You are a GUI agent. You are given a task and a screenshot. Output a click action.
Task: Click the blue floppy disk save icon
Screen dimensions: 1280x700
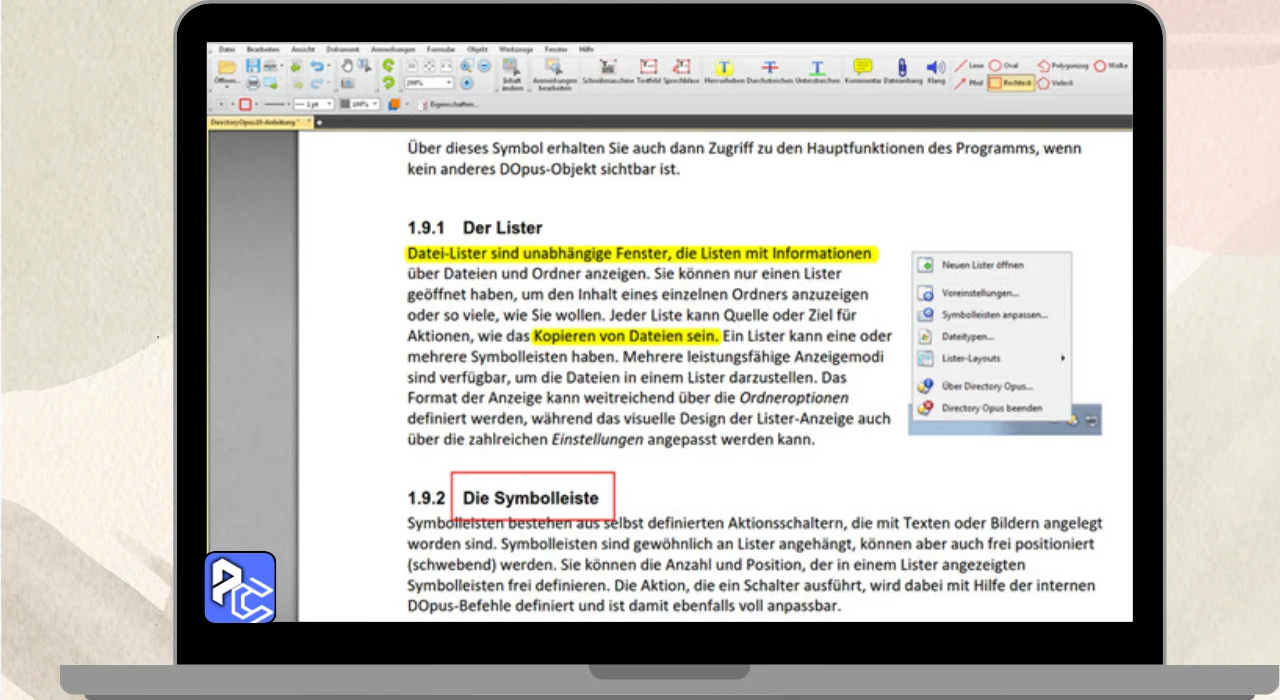[x=253, y=66]
